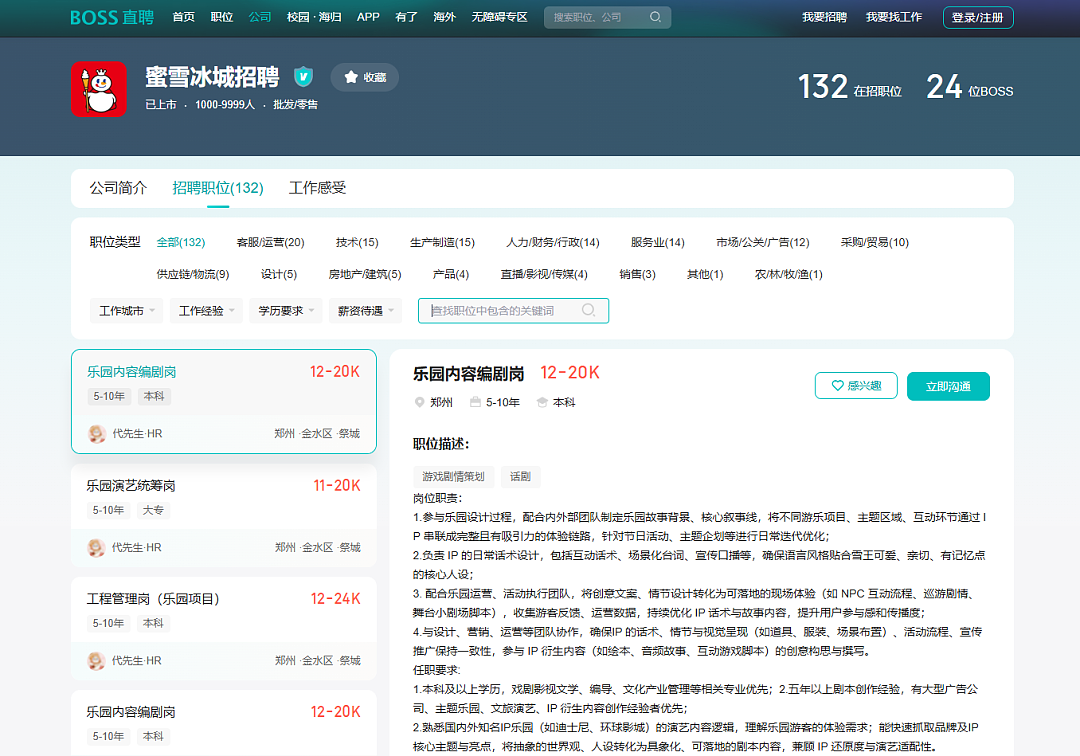Click the verified shield badge icon
This screenshot has width=1080, height=756.
coord(303,76)
